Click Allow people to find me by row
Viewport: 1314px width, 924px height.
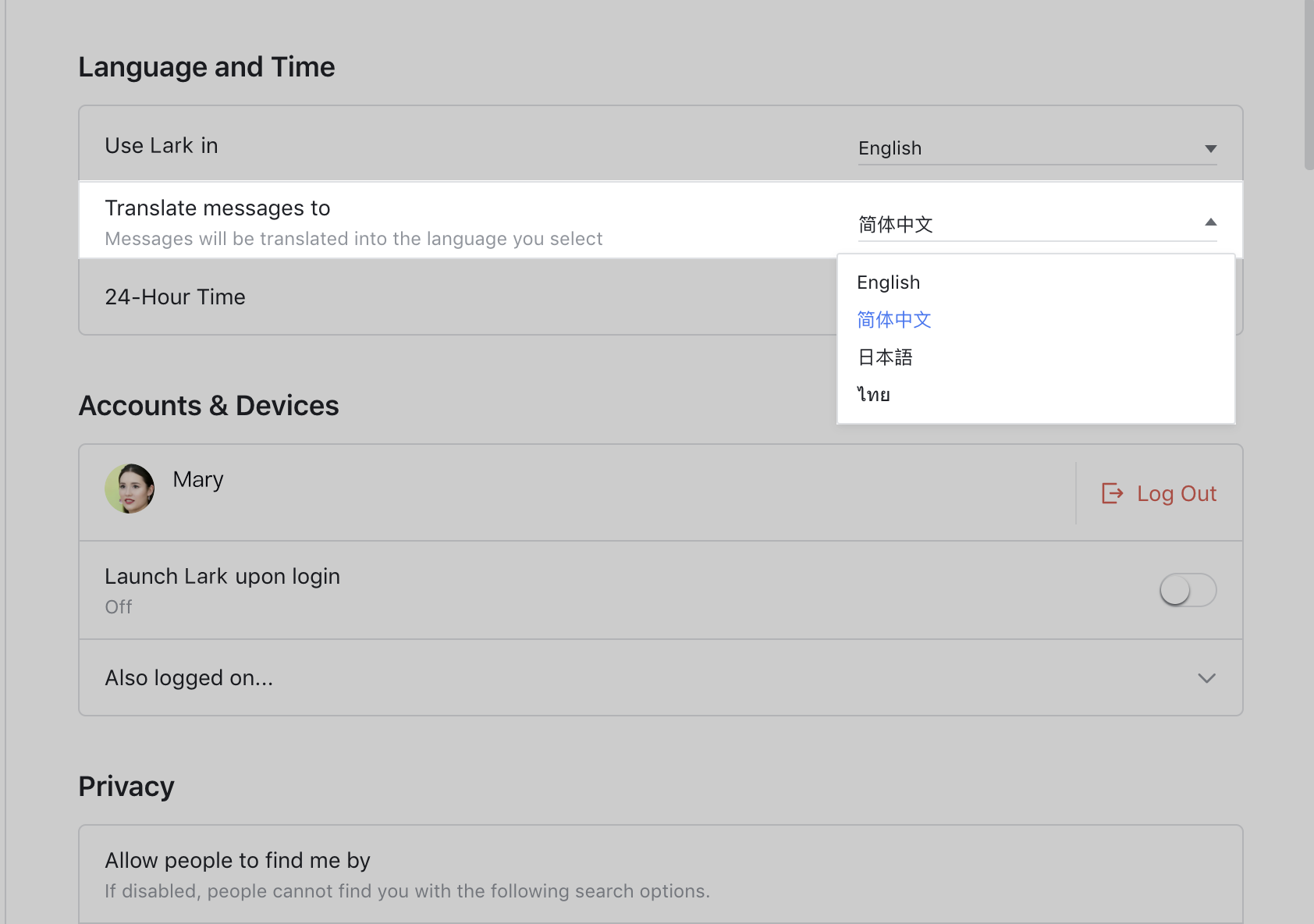point(238,861)
